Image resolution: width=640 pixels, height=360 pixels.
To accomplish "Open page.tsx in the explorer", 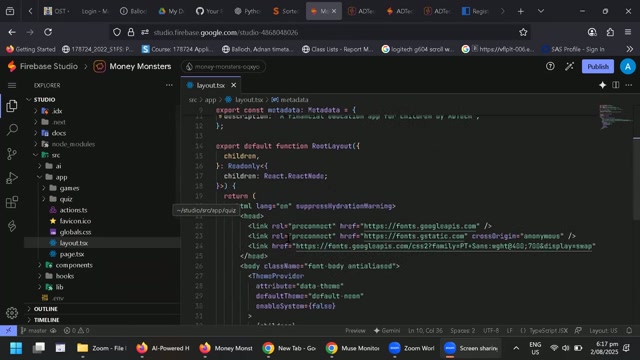I will 72,254.
